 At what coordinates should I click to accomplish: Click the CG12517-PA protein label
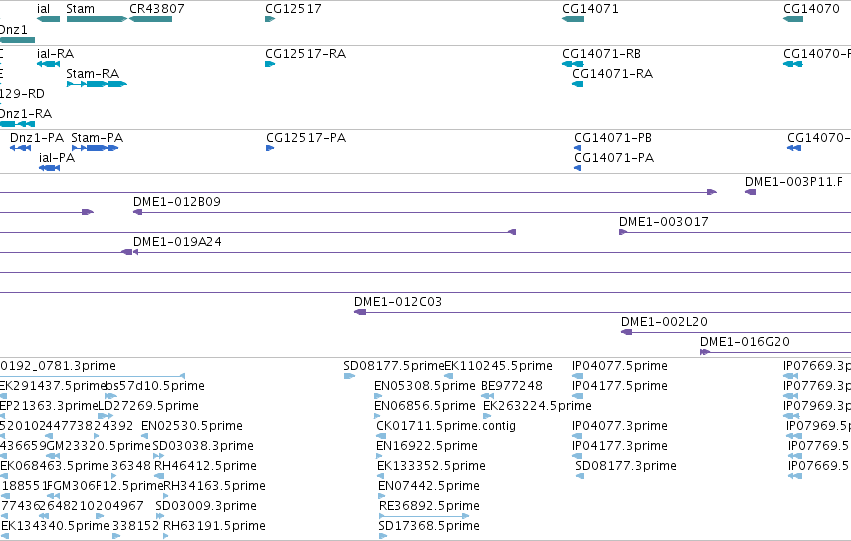(x=306, y=138)
